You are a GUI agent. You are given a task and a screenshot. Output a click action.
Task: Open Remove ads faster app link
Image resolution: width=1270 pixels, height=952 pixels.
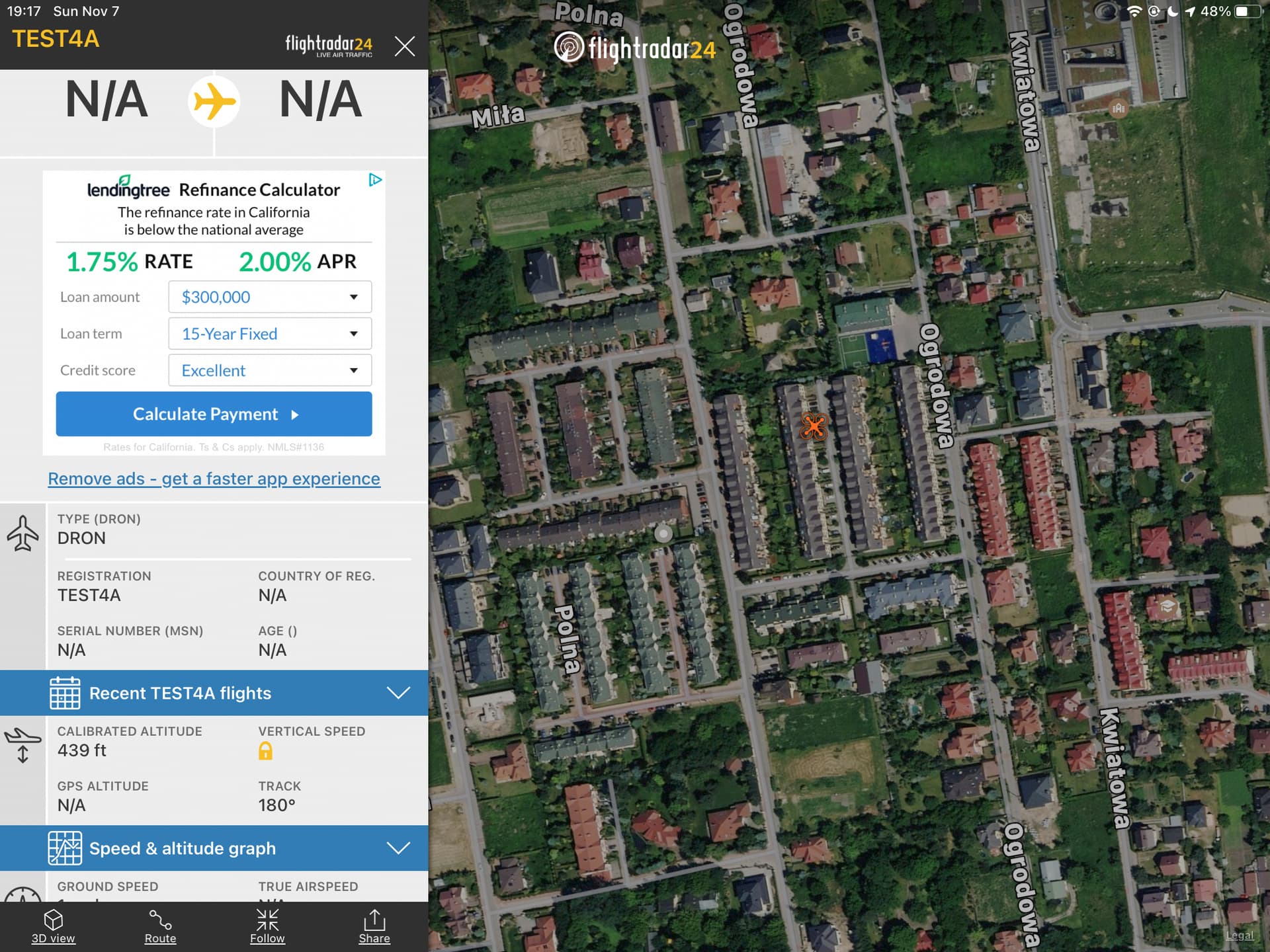coord(214,479)
